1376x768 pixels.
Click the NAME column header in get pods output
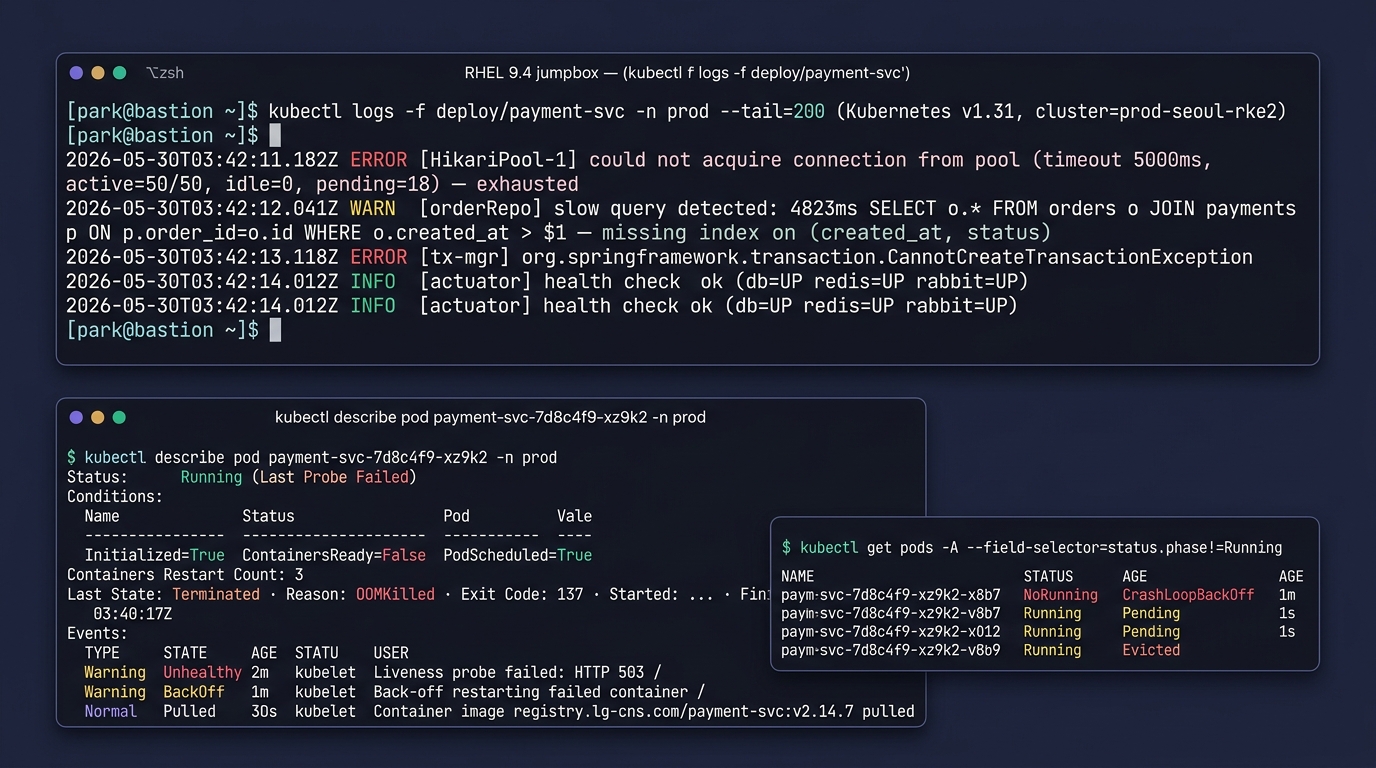(x=798, y=576)
